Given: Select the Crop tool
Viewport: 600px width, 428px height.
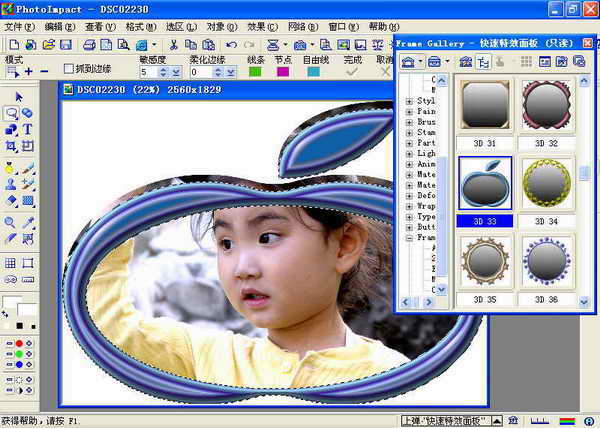Looking at the screenshot, I should pos(11,145).
